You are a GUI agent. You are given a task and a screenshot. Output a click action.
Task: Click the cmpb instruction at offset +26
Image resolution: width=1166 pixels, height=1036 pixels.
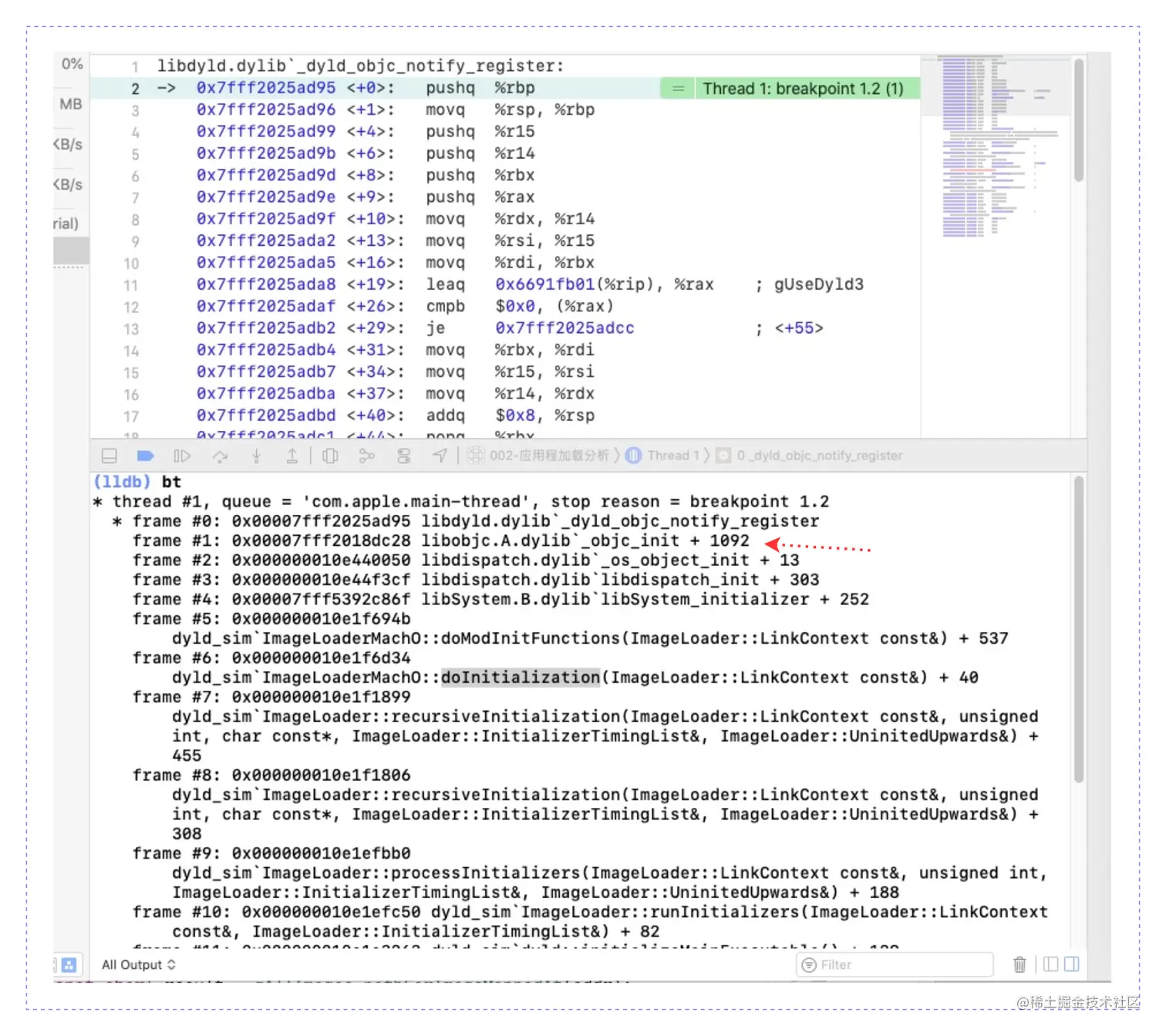[x=445, y=306]
